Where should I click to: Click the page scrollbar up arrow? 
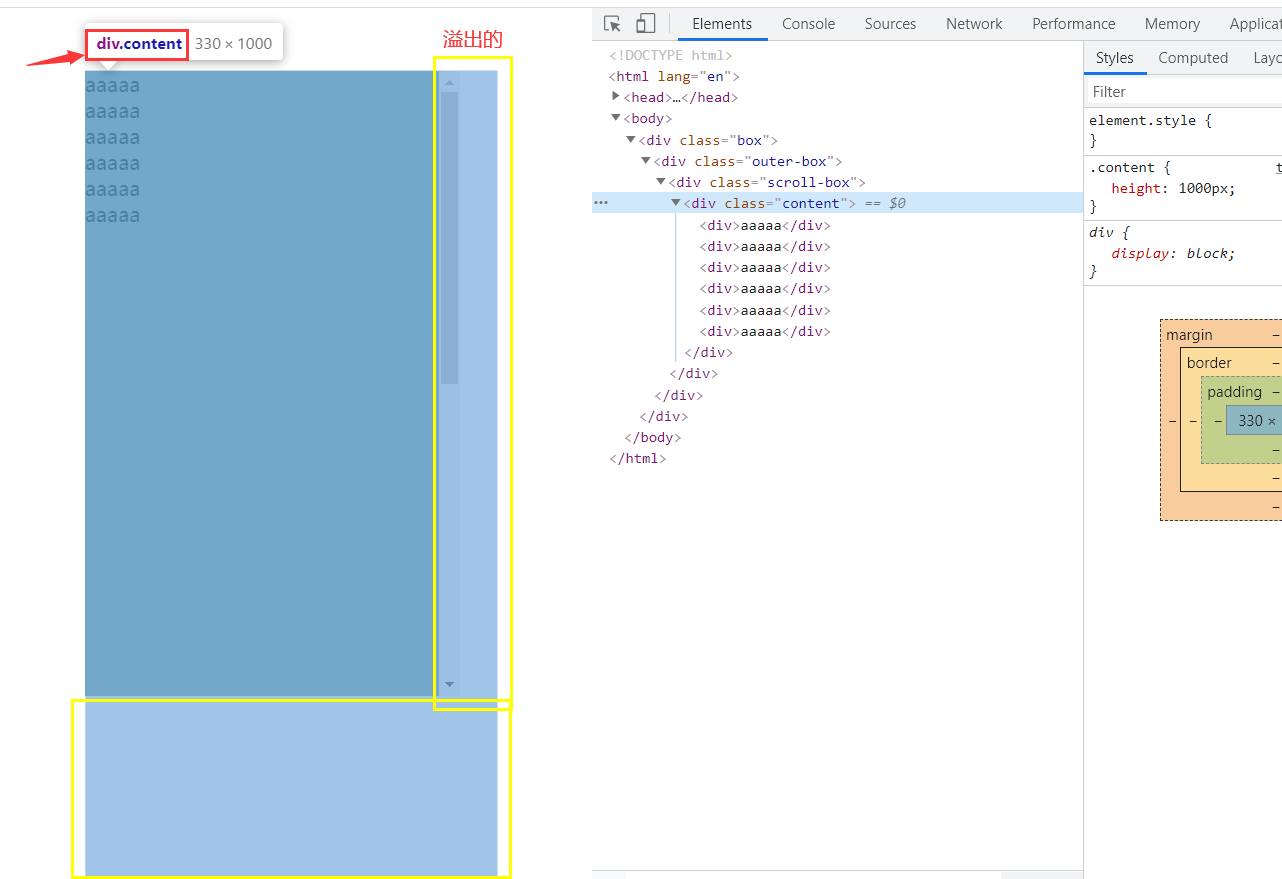click(x=449, y=83)
